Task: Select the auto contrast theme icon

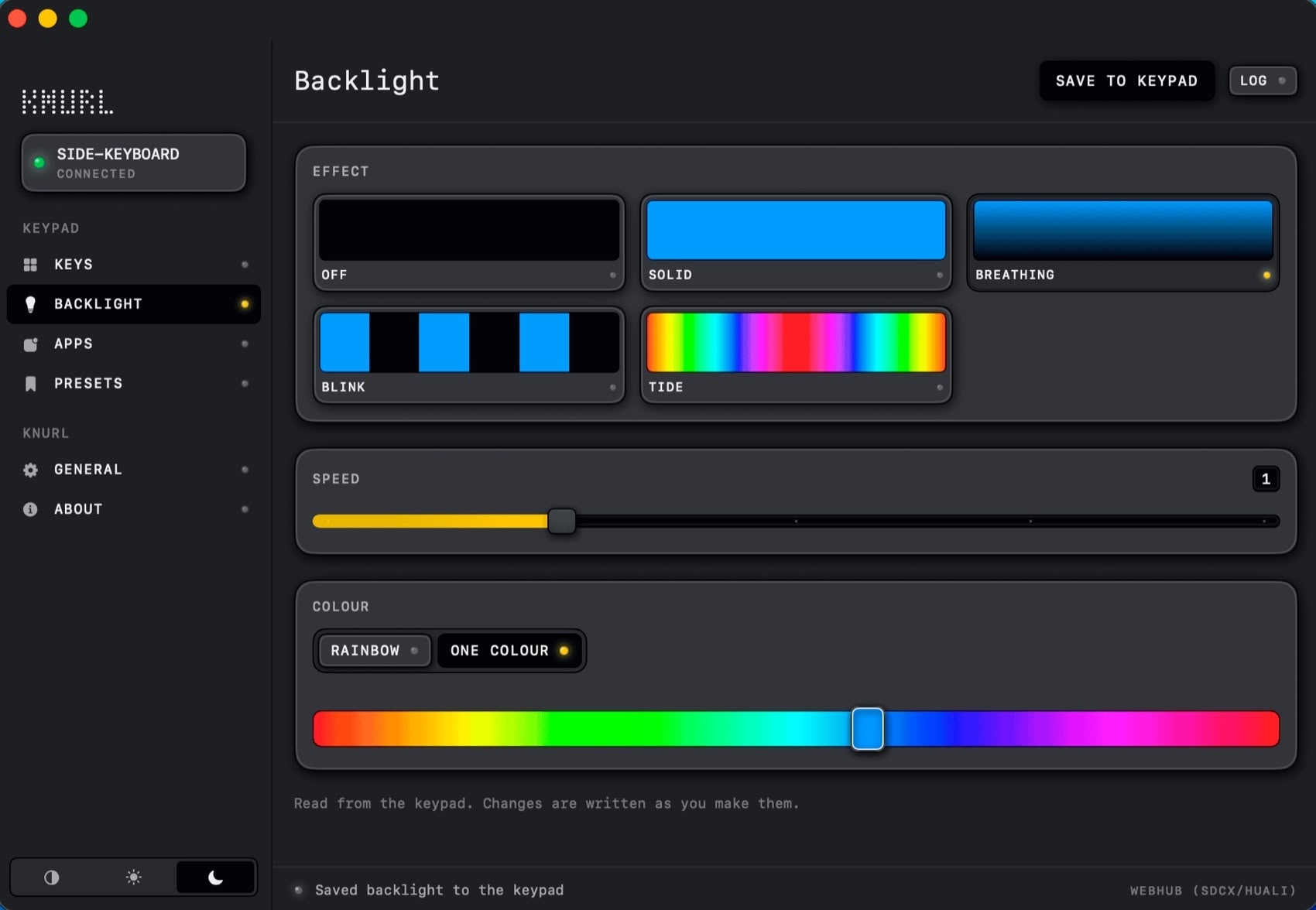Action: pyautogui.click(x=52, y=877)
